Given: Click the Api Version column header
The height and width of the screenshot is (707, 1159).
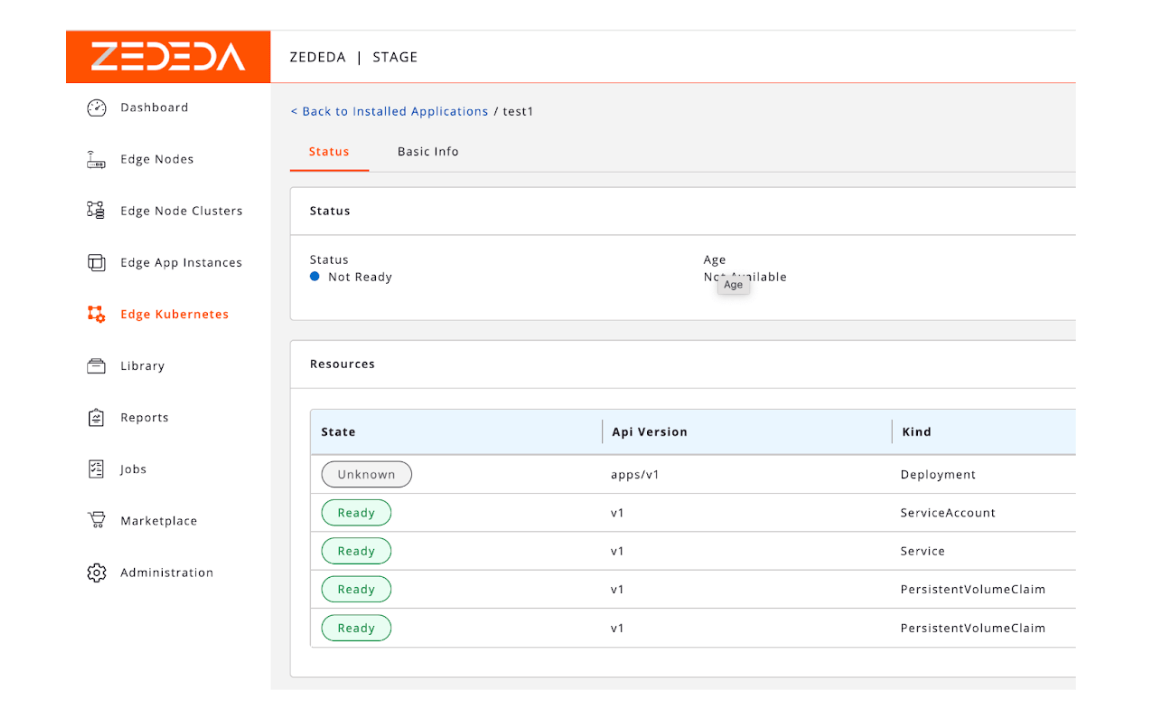Looking at the screenshot, I should pyautogui.click(x=650, y=432).
